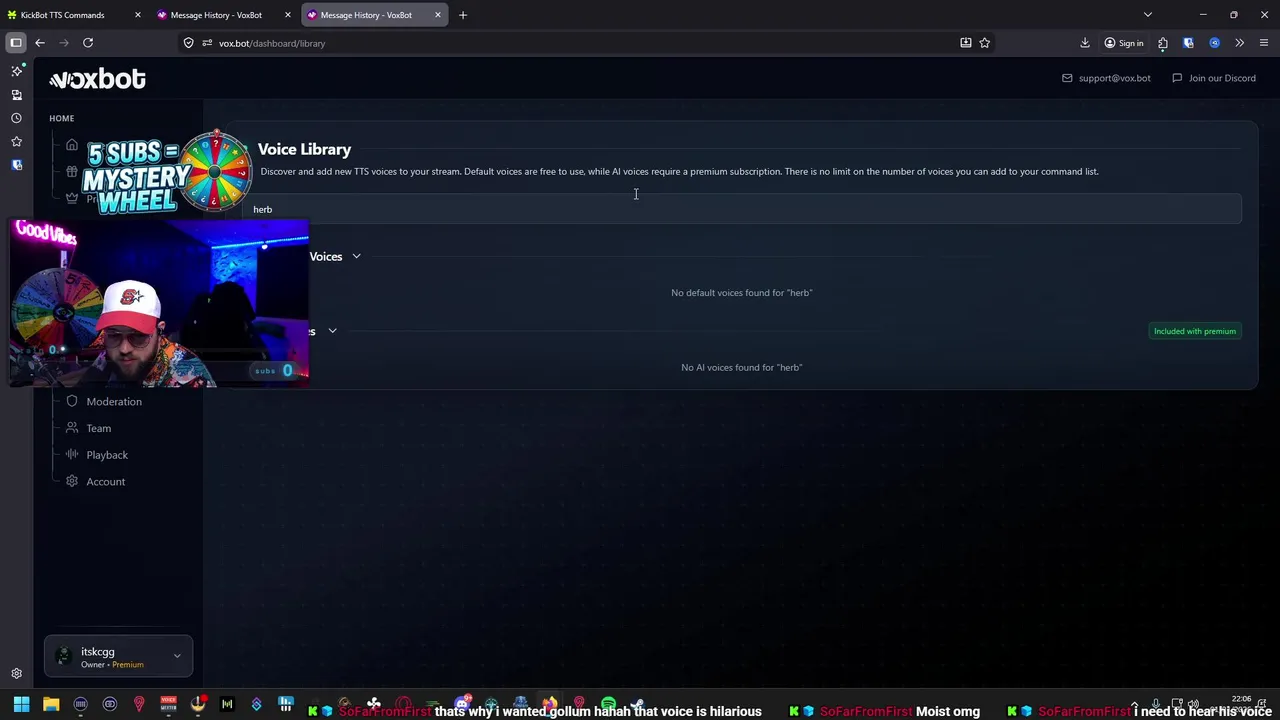Click the site security shield icon
1280x720 pixels.
[x=188, y=43]
